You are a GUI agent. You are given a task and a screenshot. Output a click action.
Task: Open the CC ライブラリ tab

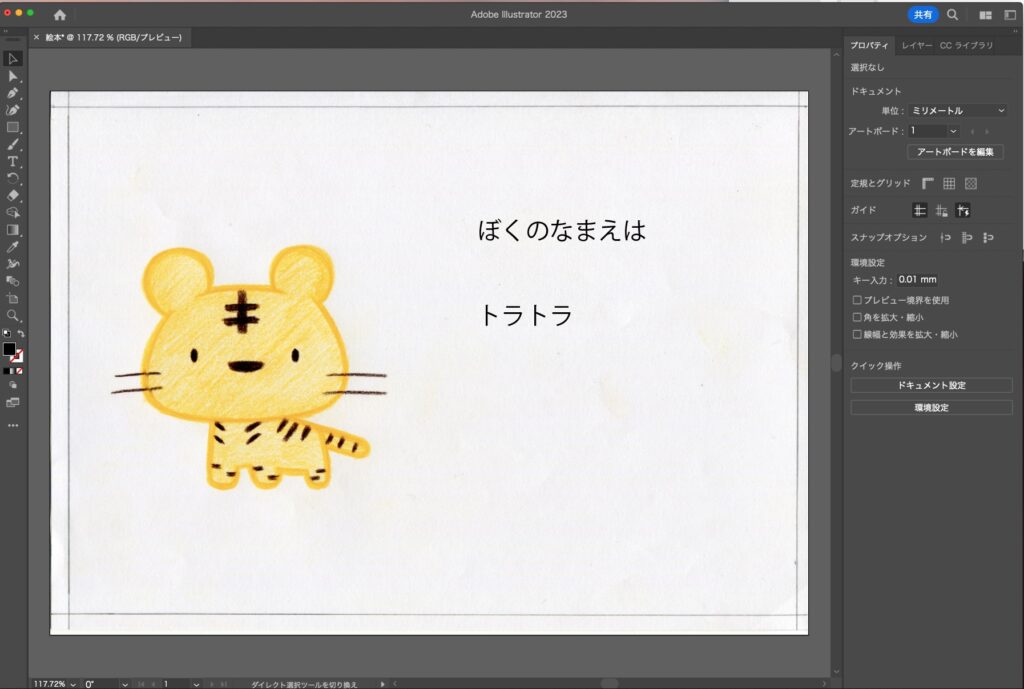pos(966,46)
